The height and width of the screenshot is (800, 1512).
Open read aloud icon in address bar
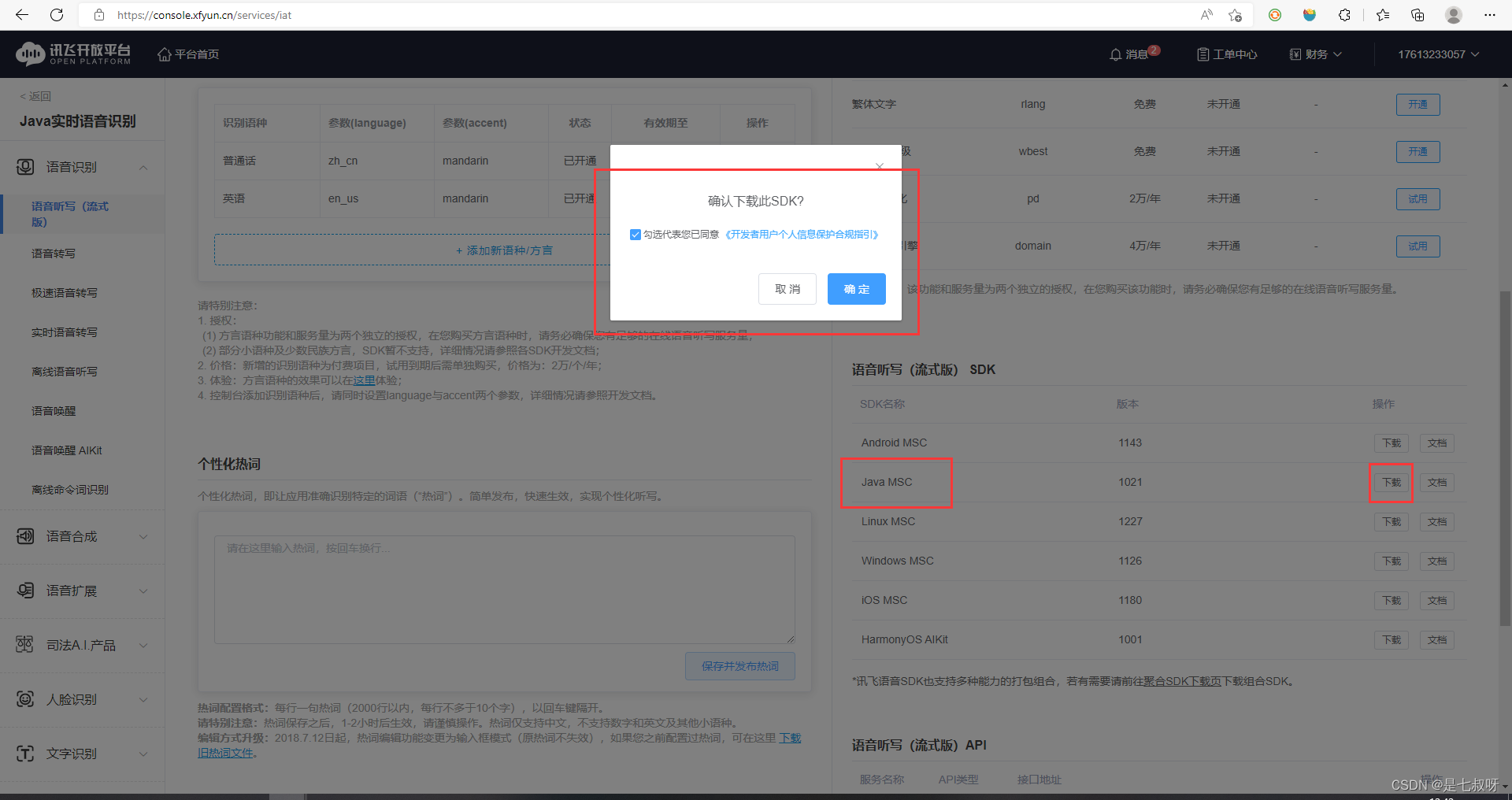point(1206,15)
